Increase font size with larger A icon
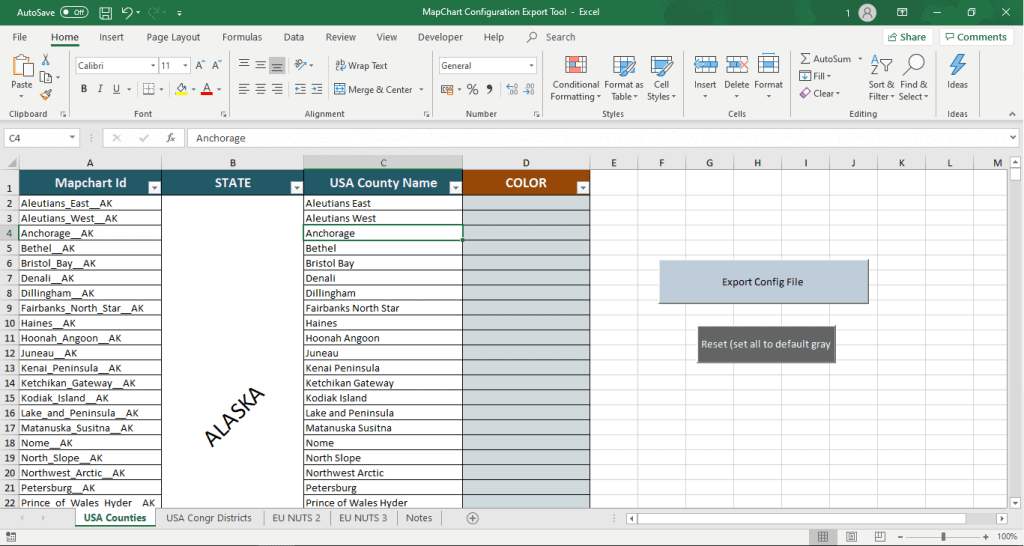This screenshot has width=1024, height=546. [200, 65]
